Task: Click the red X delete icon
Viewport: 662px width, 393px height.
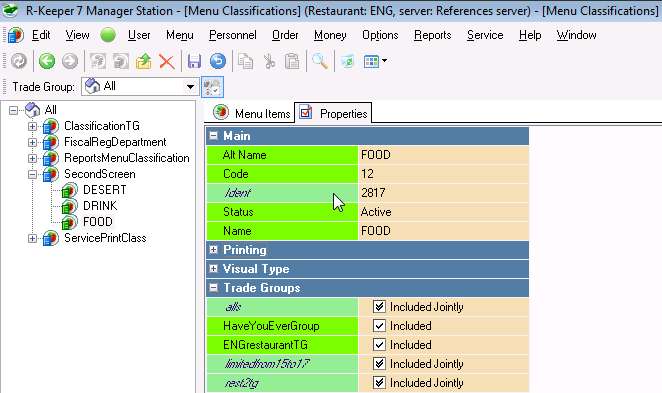Action: tap(167, 62)
